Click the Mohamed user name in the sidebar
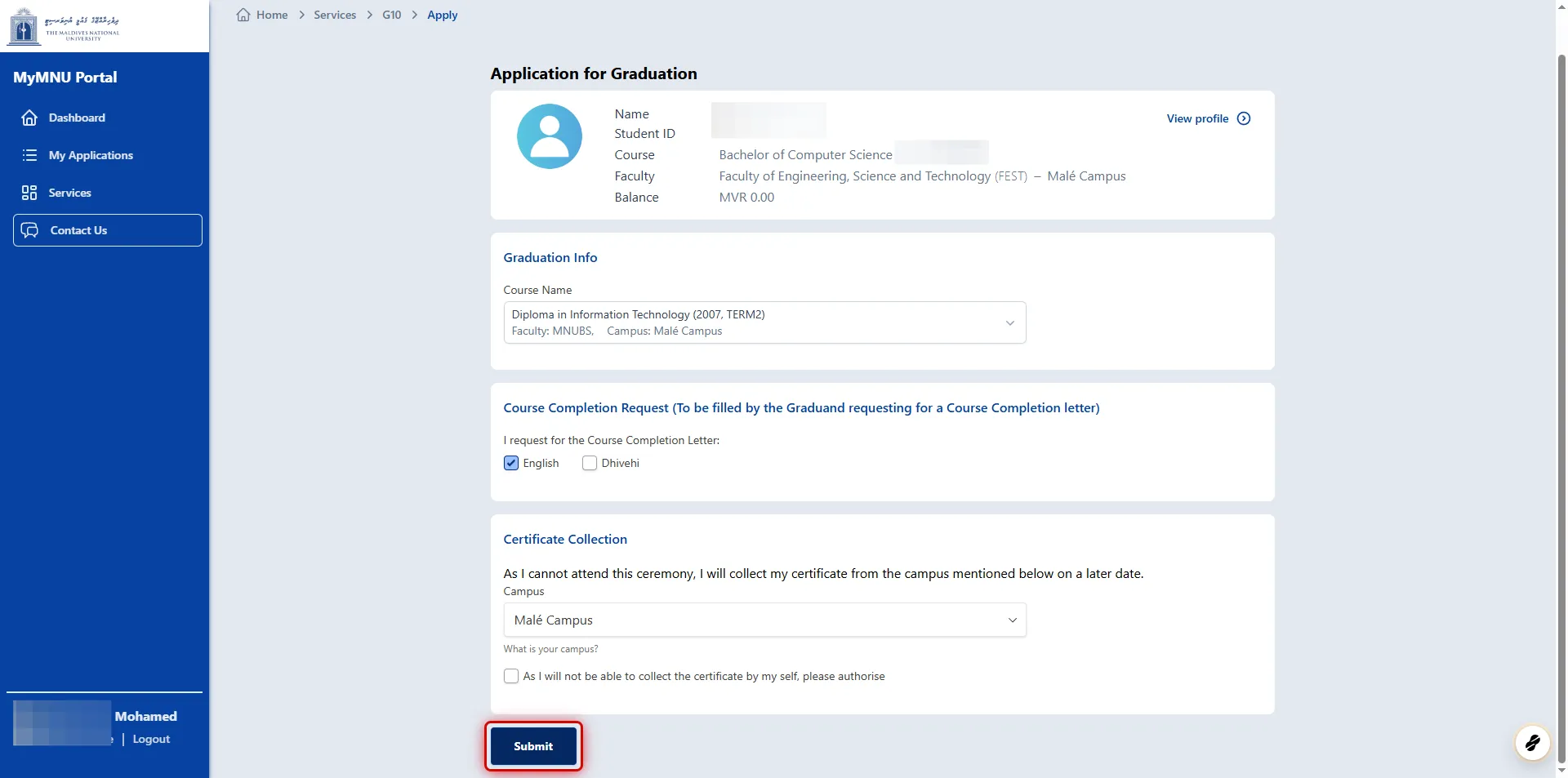This screenshot has width=1568, height=778. (145, 716)
